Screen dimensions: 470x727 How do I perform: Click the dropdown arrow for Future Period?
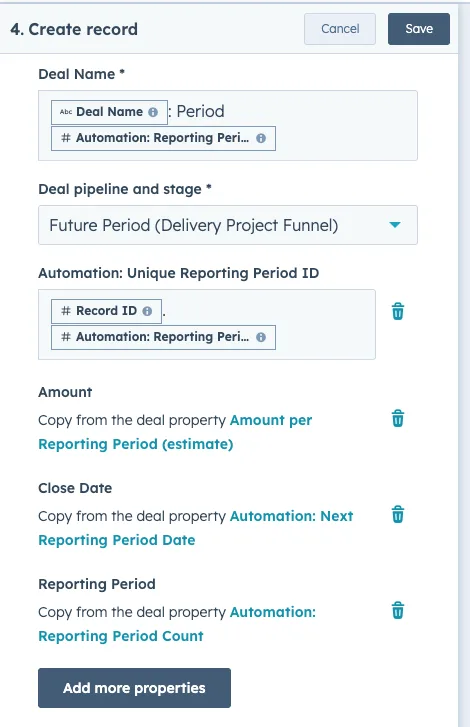[394, 225]
